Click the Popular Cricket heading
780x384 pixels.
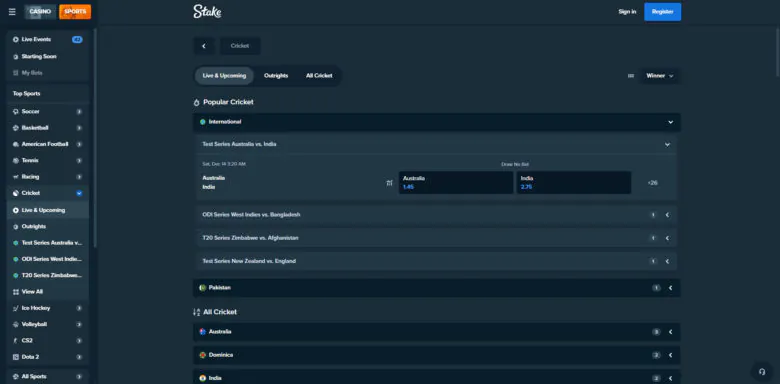click(x=228, y=102)
